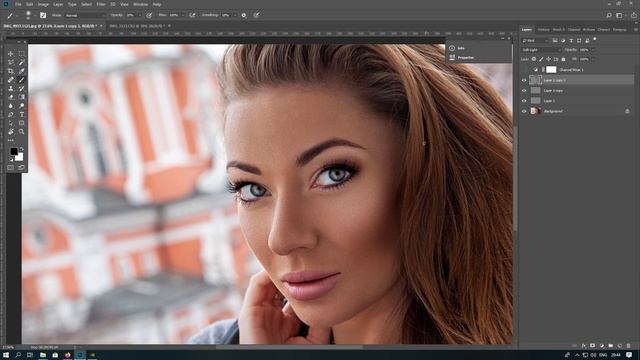Swap foreground and background colors
Viewport: 640px width, 360px height.
22,149
